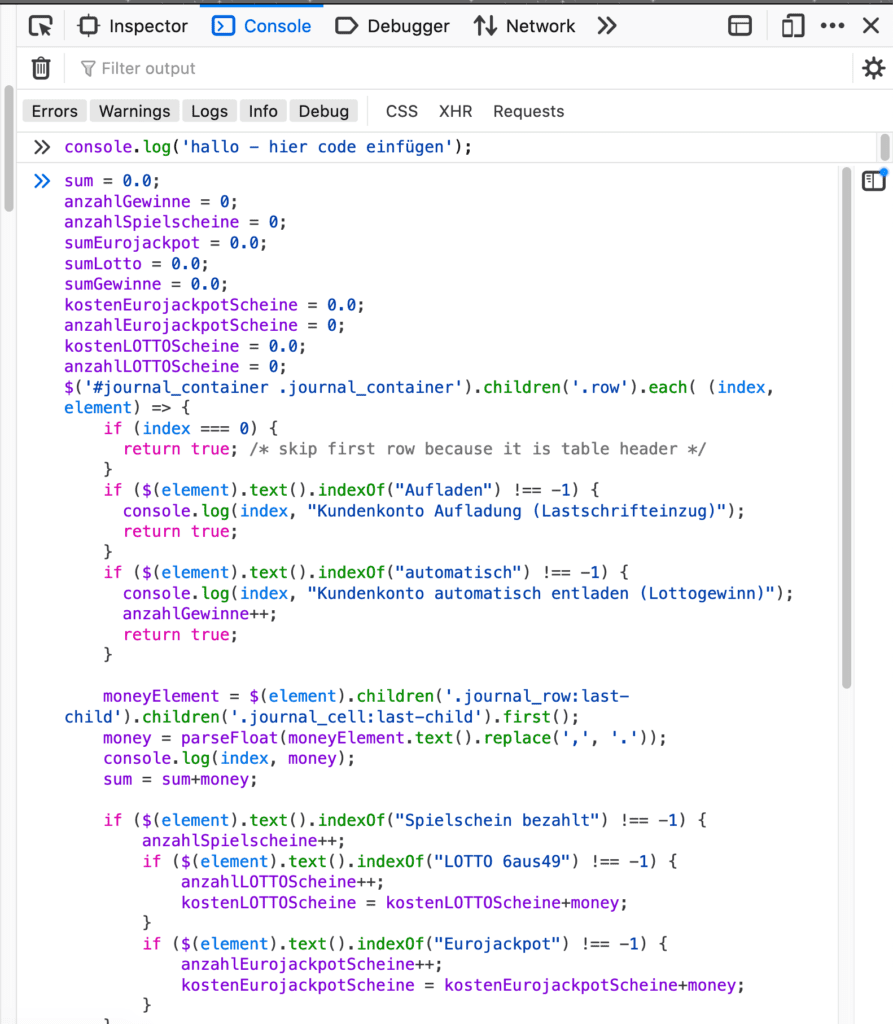Click the blue console prompt chevron
Screen dimensions: 893x1024
[42, 181]
